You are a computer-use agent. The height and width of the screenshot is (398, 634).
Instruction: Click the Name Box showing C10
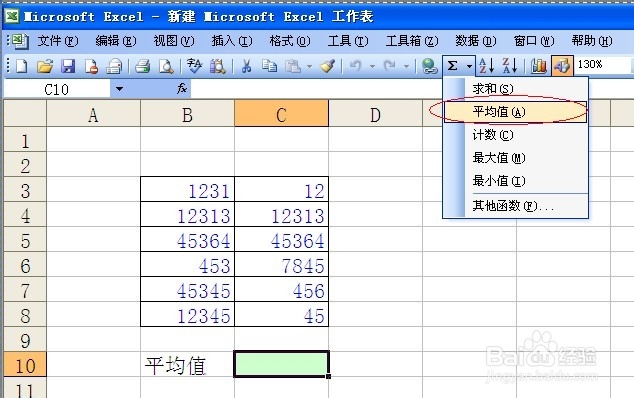57,89
